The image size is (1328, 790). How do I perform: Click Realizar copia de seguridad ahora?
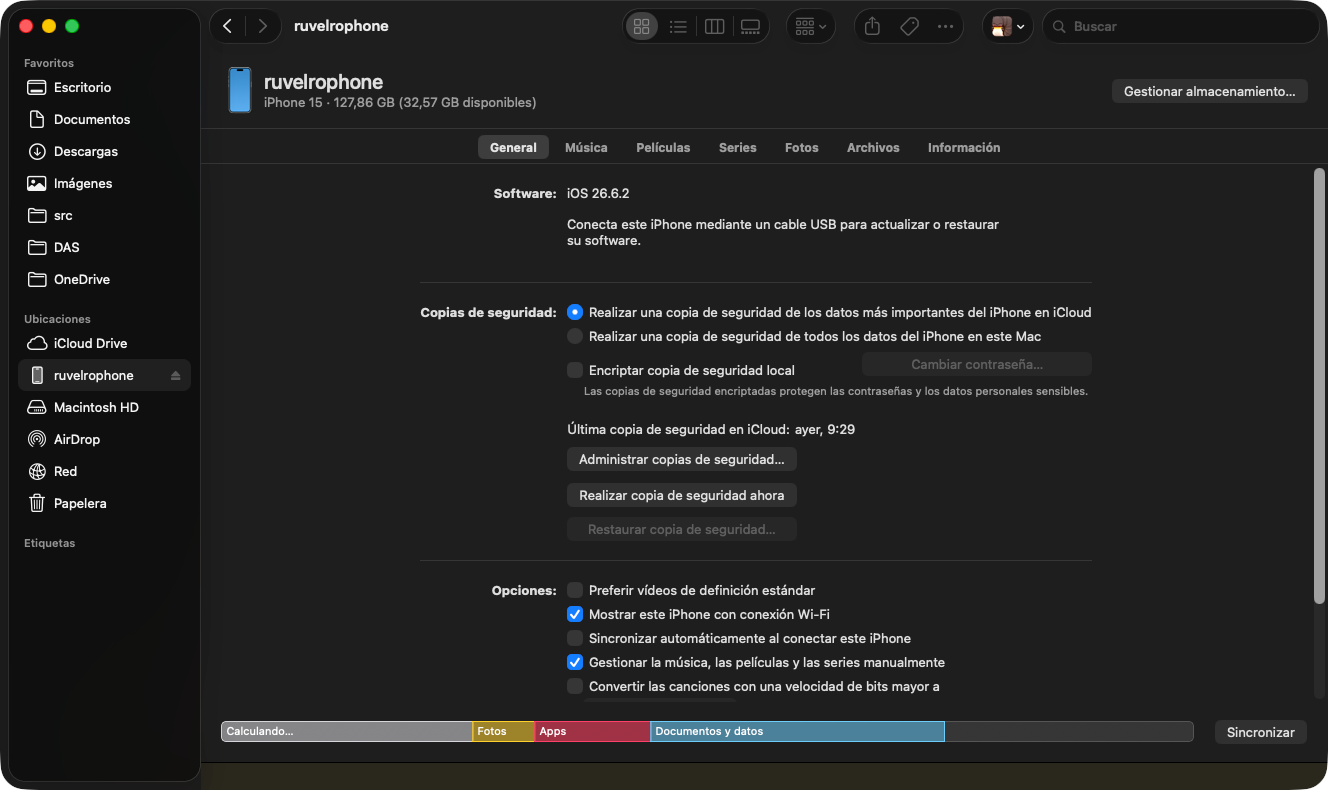coord(682,495)
